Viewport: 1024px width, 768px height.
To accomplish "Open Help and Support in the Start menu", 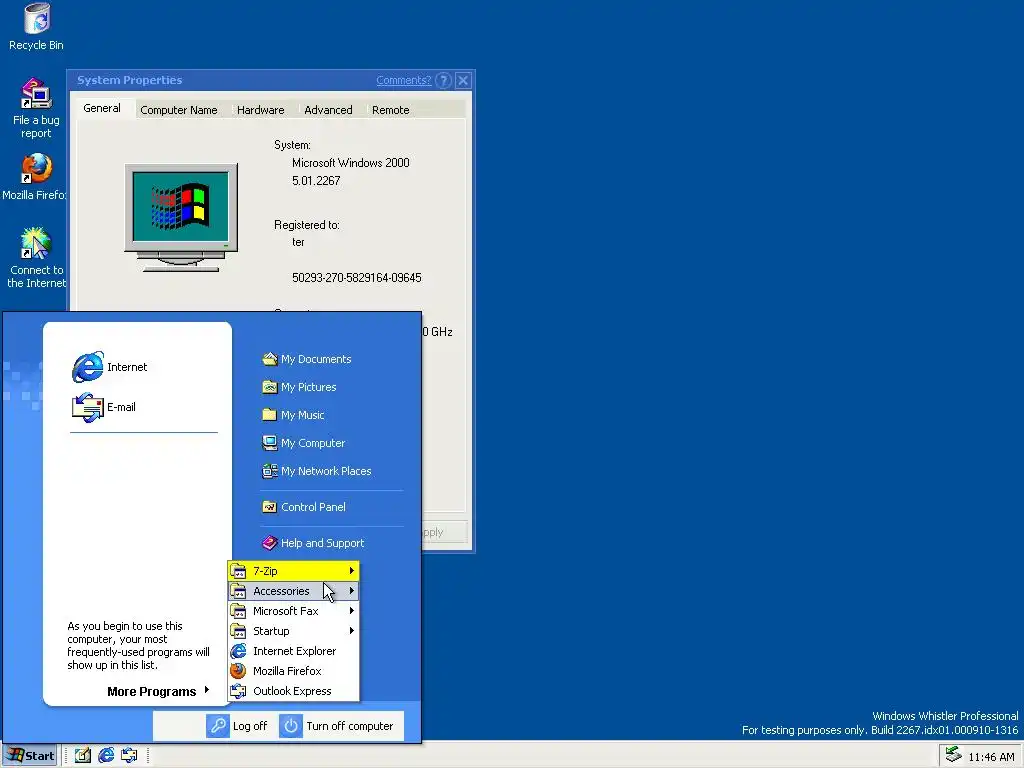I will (x=313, y=543).
